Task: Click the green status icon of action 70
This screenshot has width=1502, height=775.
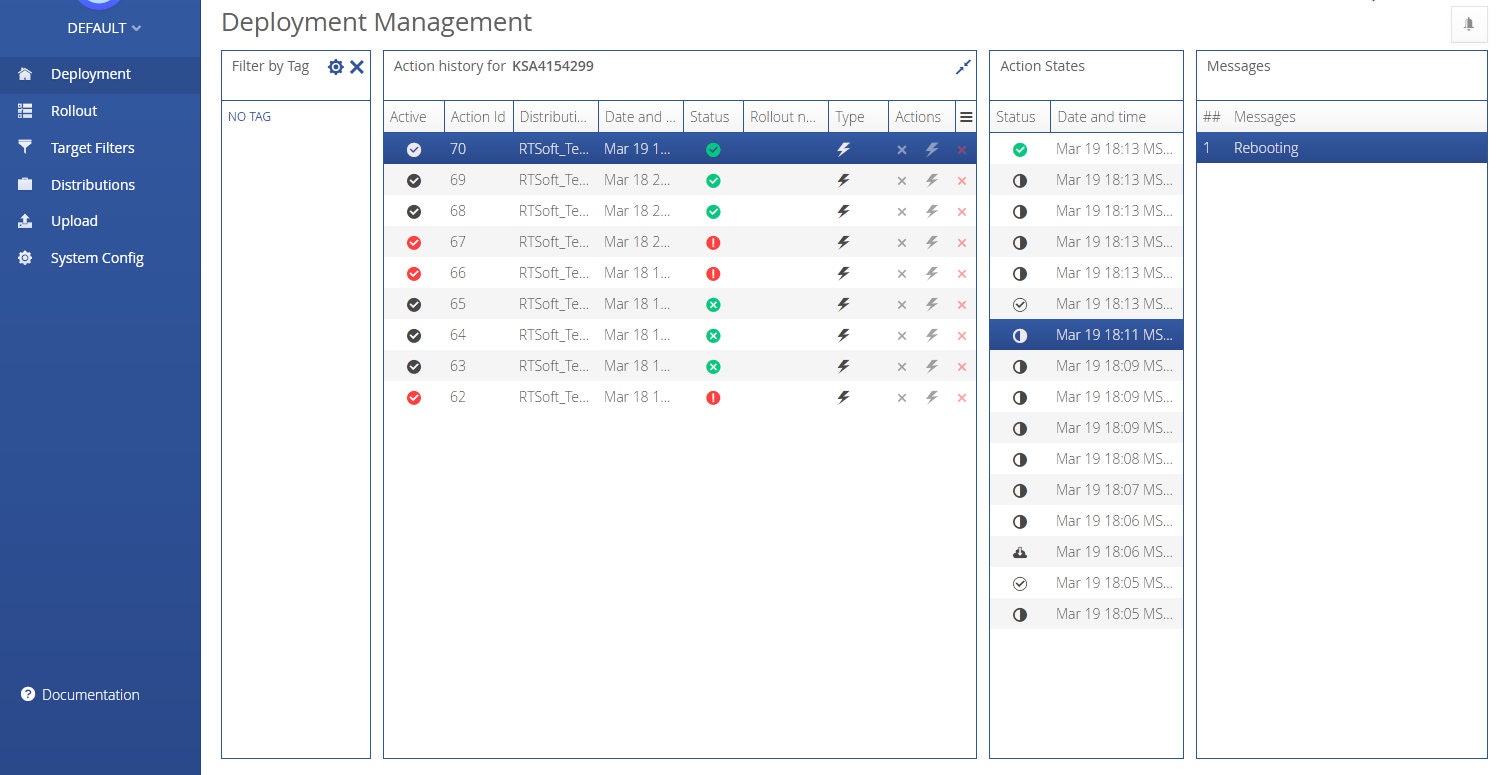Action: coord(713,150)
